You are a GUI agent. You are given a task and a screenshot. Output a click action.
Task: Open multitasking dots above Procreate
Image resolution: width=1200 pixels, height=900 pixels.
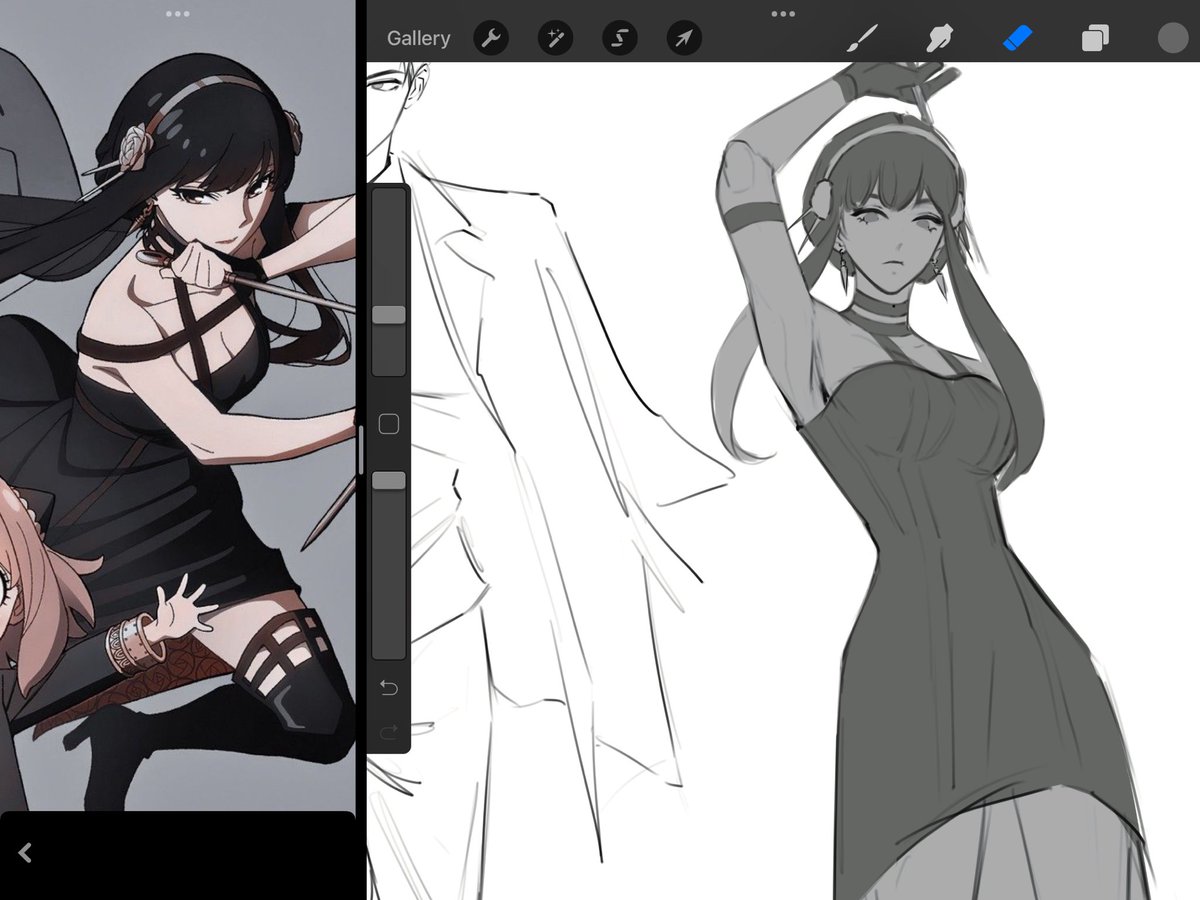[783, 14]
